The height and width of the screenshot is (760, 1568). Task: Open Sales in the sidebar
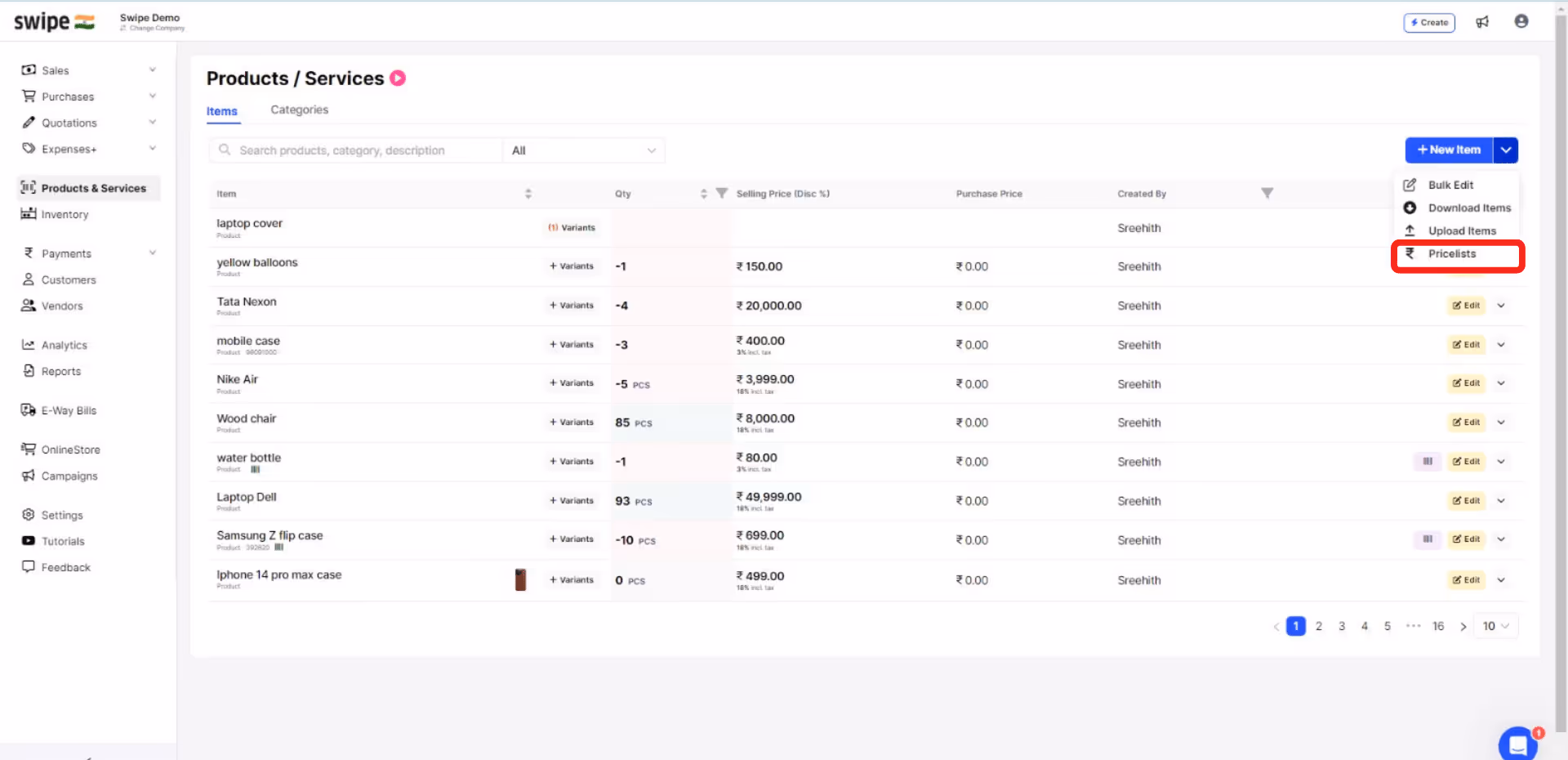56,70
